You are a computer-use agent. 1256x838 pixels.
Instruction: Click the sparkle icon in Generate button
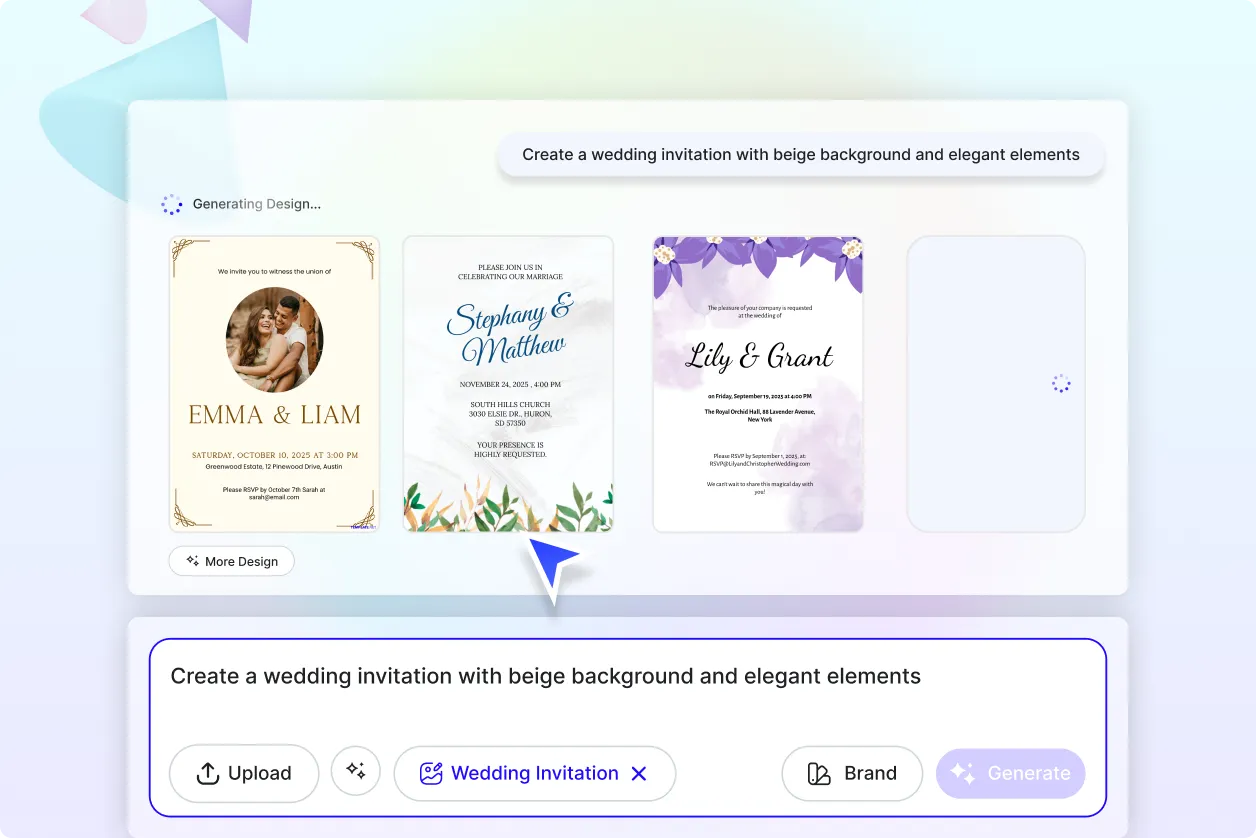(962, 773)
